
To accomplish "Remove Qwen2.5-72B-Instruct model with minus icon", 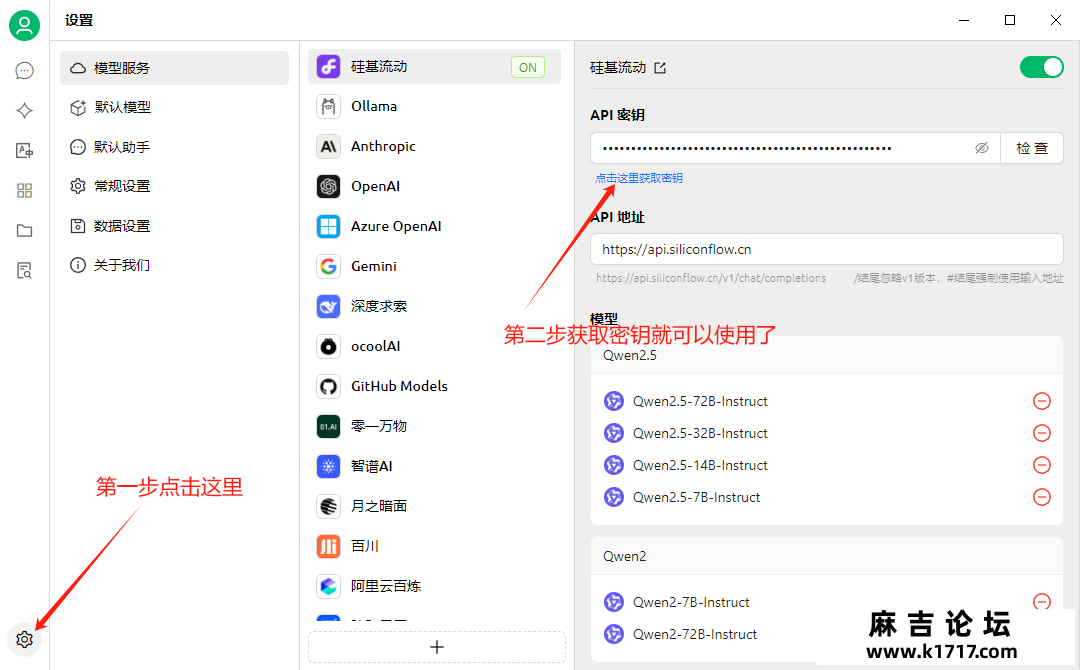I will [1041, 401].
